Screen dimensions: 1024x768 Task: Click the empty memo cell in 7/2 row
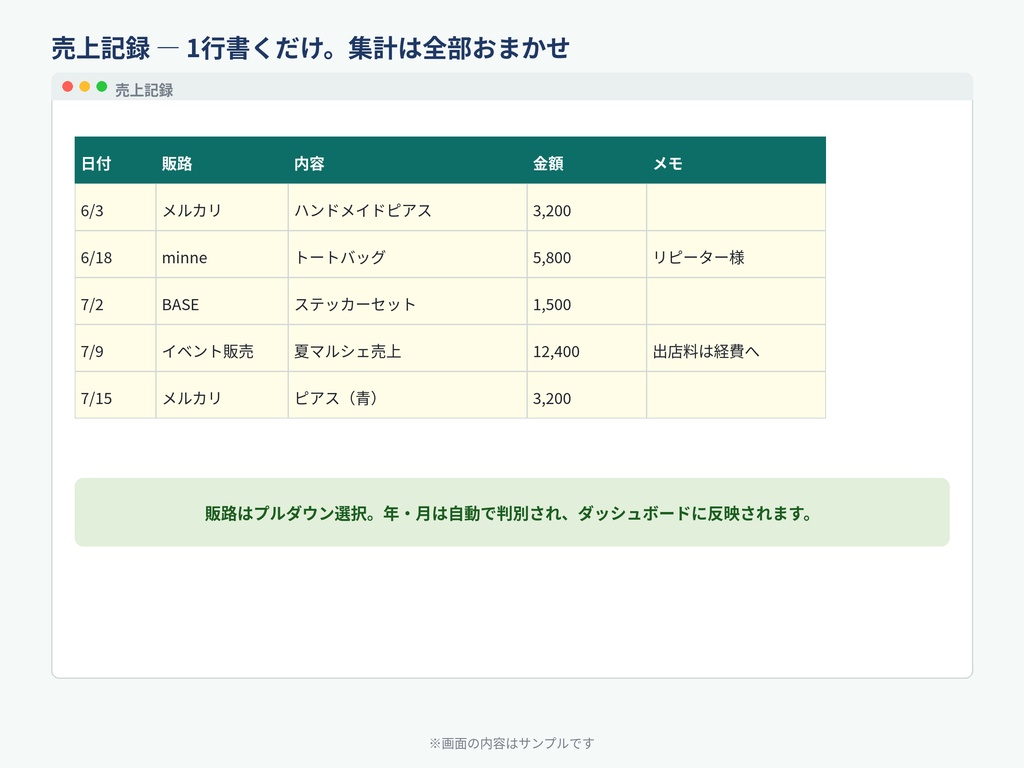(x=736, y=302)
